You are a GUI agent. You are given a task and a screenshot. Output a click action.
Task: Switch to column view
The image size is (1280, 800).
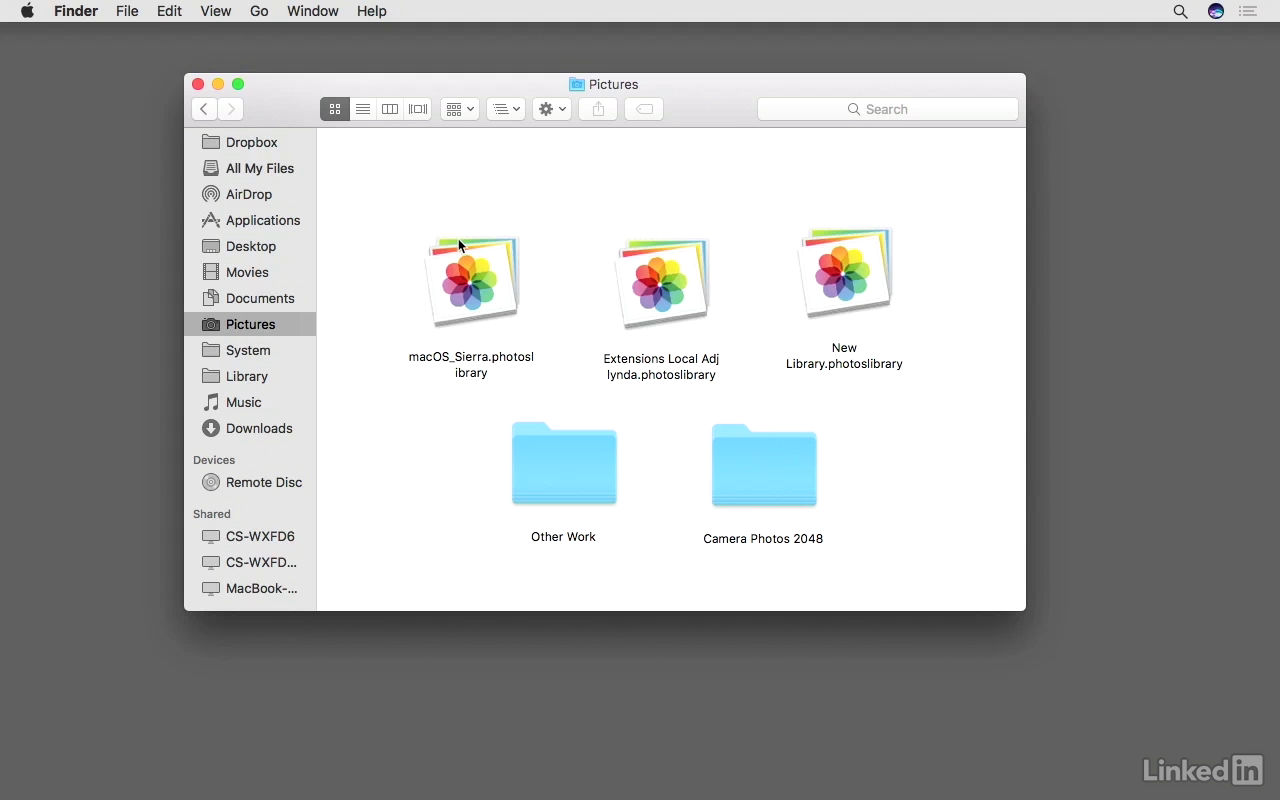[x=390, y=109]
